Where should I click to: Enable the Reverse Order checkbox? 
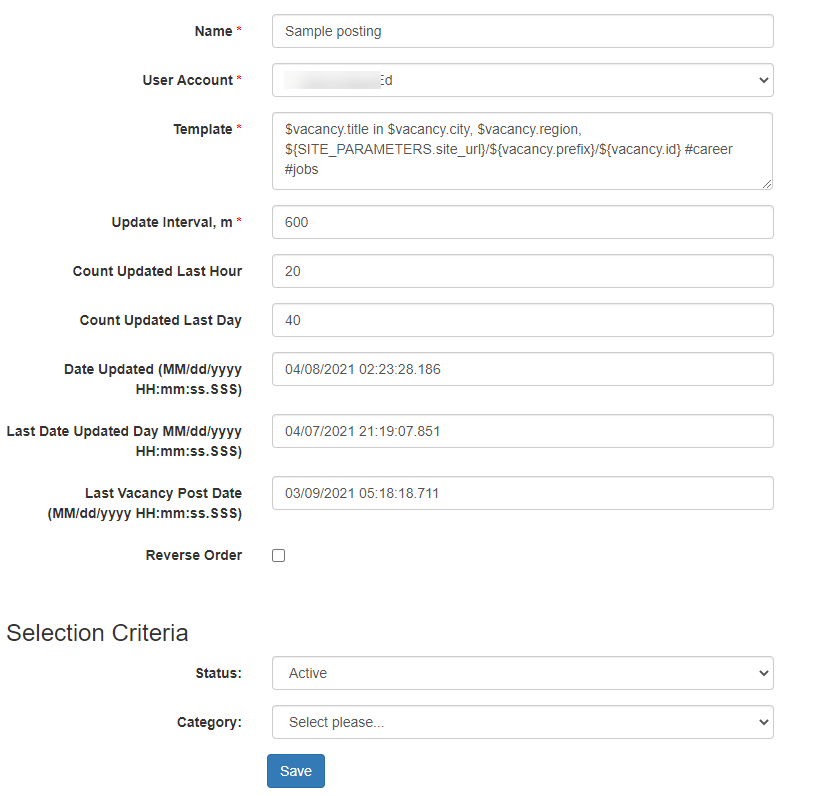pos(278,555)
